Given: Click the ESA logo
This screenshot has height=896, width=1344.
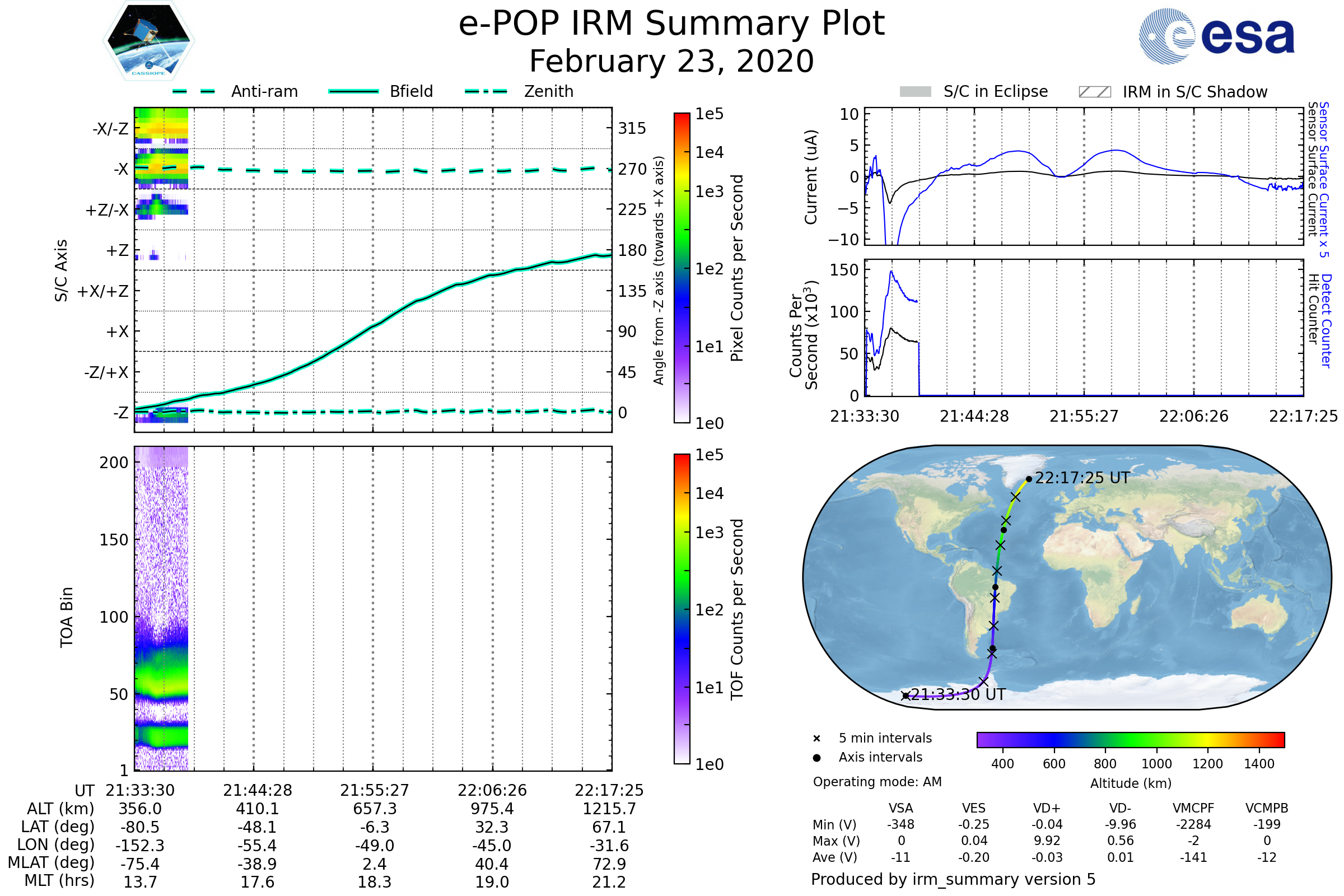Looking at the screenshot, I should click(1216, 36).
